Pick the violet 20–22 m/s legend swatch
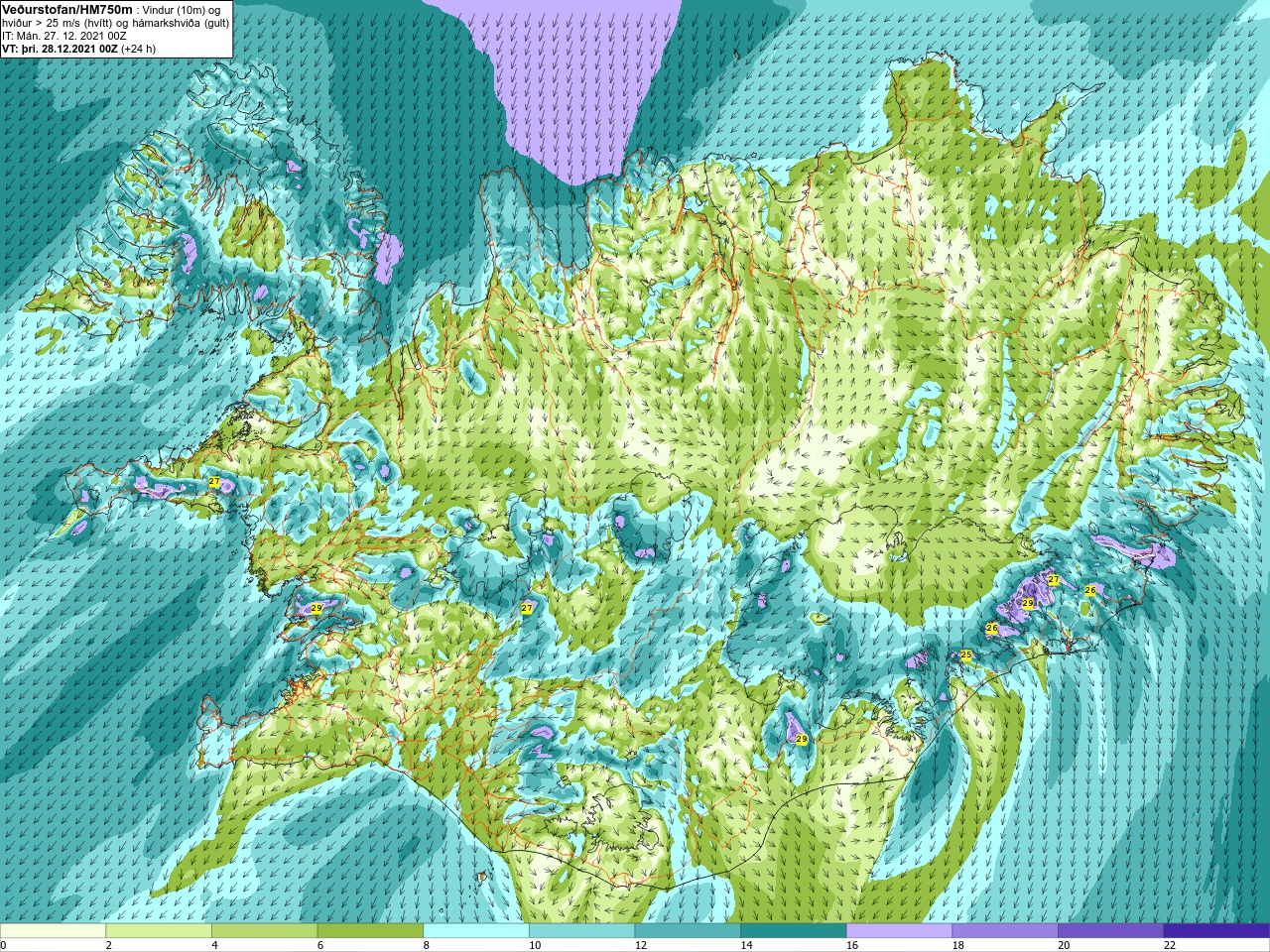Image resolution: width=1270 pixels, height=952 pixels. pyautogui.click(x=1111, y=931)
